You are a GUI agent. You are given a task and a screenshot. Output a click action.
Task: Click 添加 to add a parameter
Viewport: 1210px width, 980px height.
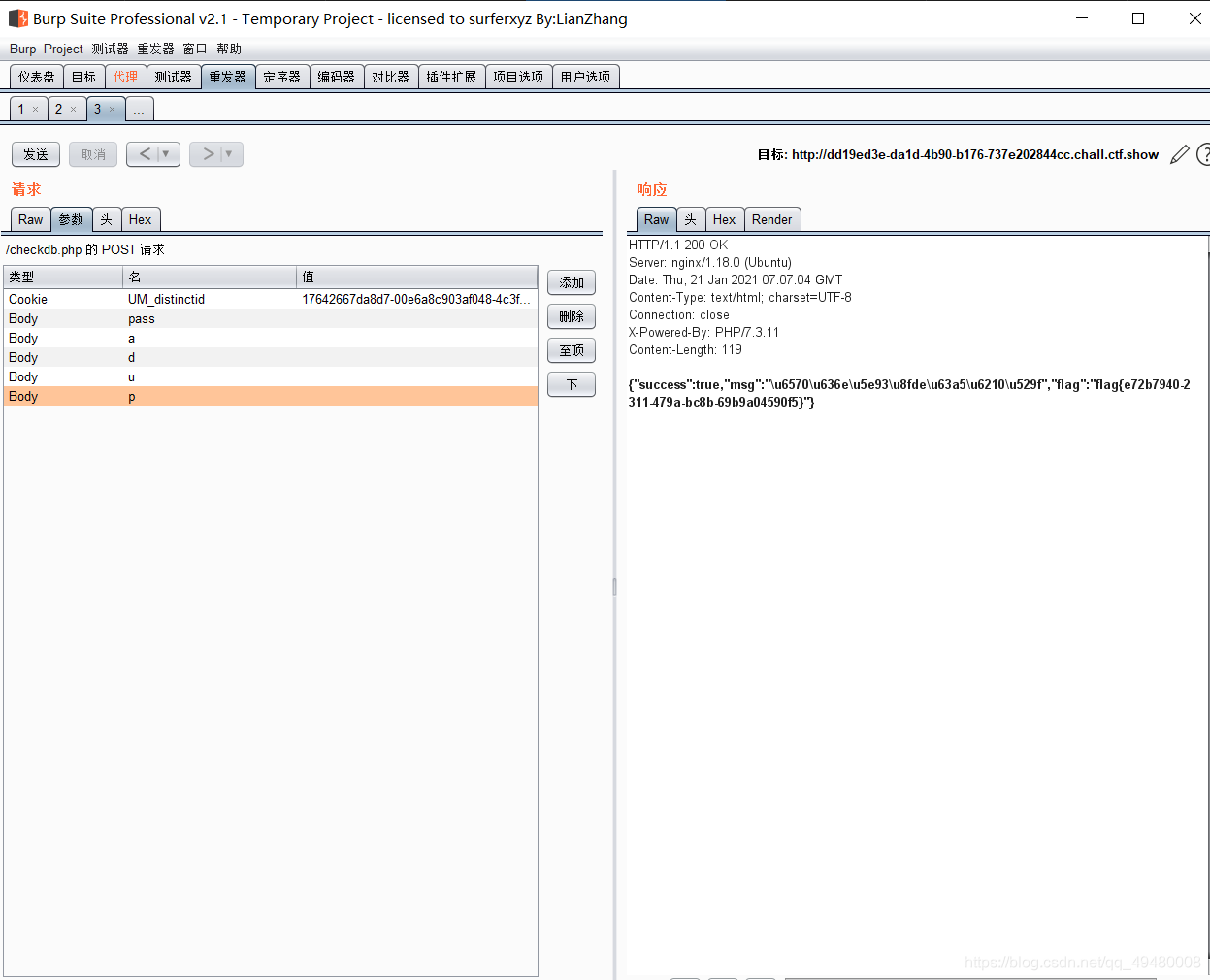click(x=572, y=282)
